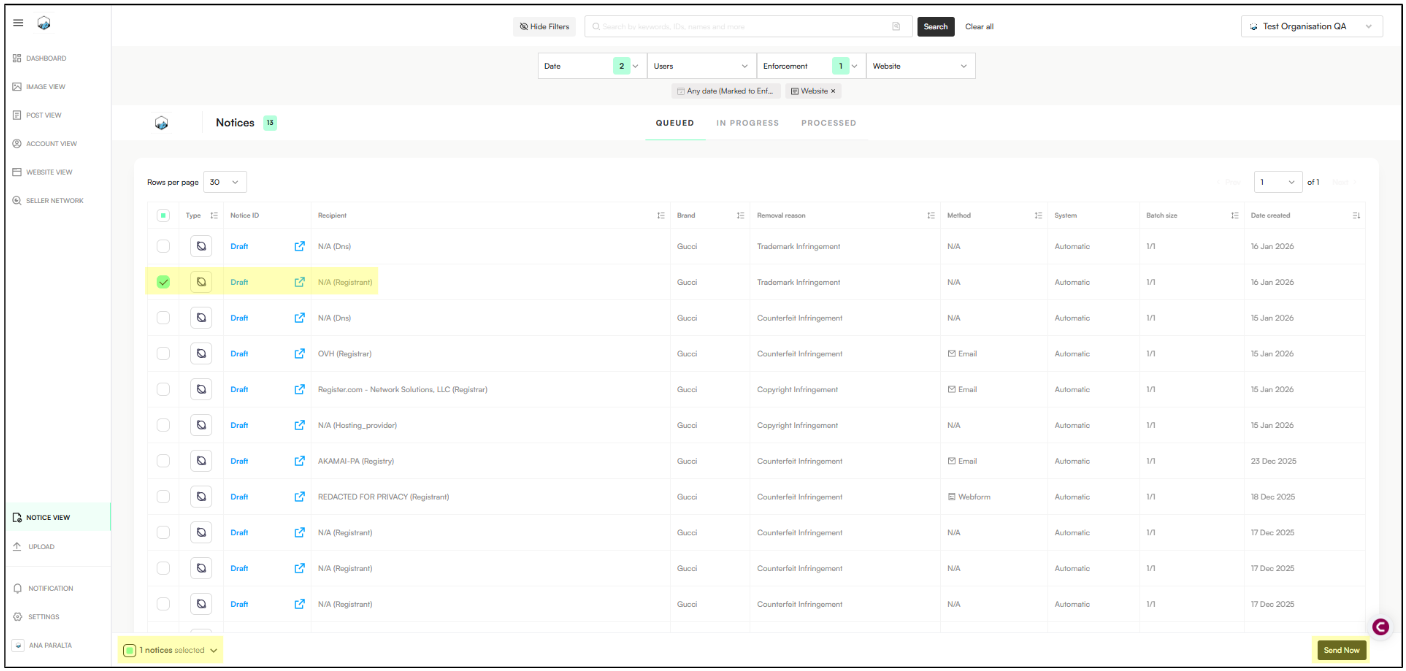Toggle the bottom-bar selected notices checkbox

pos(130,650)
